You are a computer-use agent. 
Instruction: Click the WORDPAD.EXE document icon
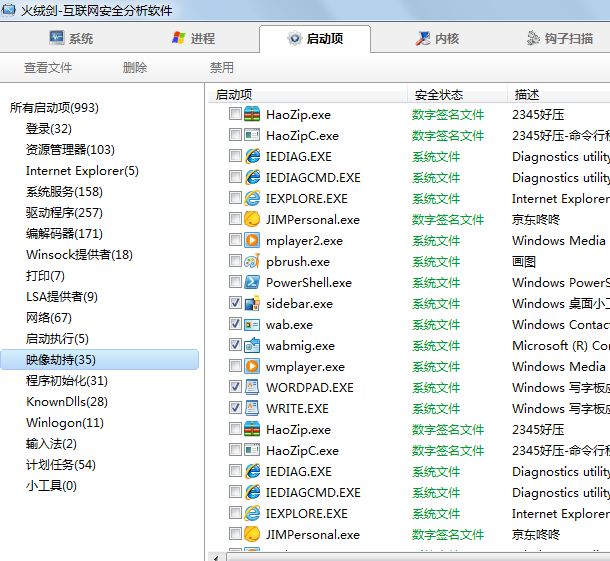point(252,387)
